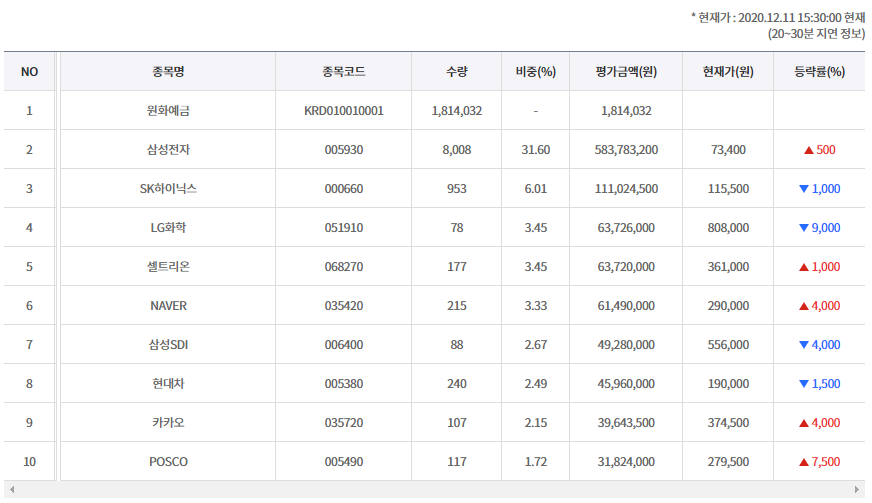This screenshot has width=872, height=503.
Task: Select the 삼성SDI stock name
Action: pyautogui.click(x=168, y=344)
